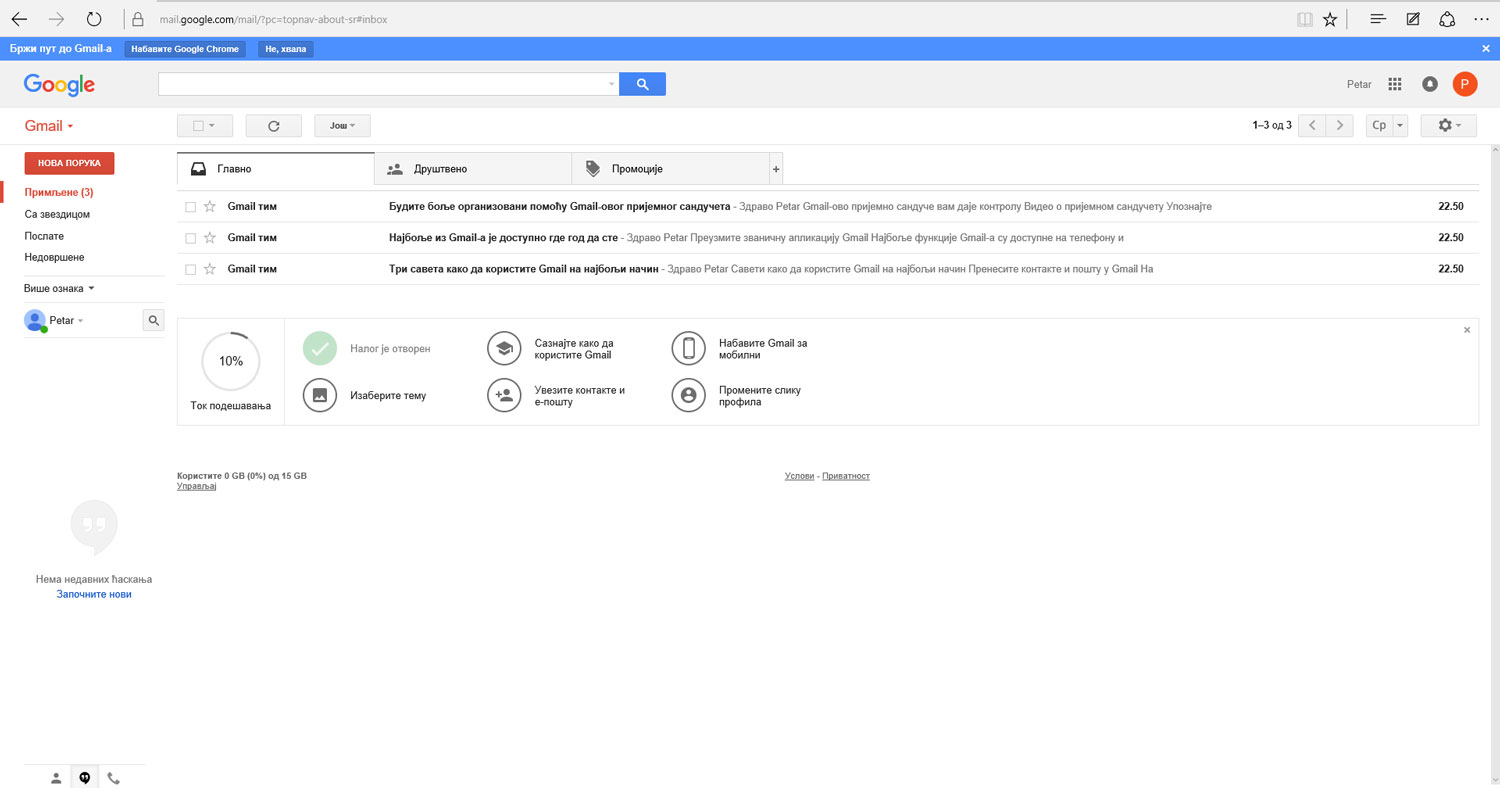Image resolution: width=1500 pixels, height=788 pixels.
Task: Open the 'Још' dropdown menu
Action: 343,126
